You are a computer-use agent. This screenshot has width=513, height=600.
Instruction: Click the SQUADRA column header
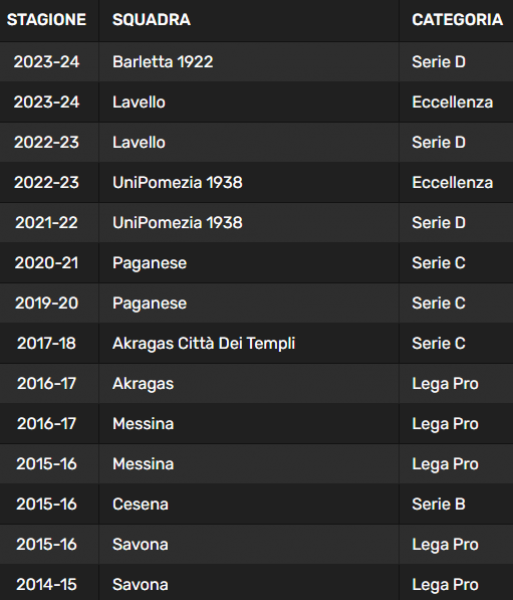pos(151,20)
